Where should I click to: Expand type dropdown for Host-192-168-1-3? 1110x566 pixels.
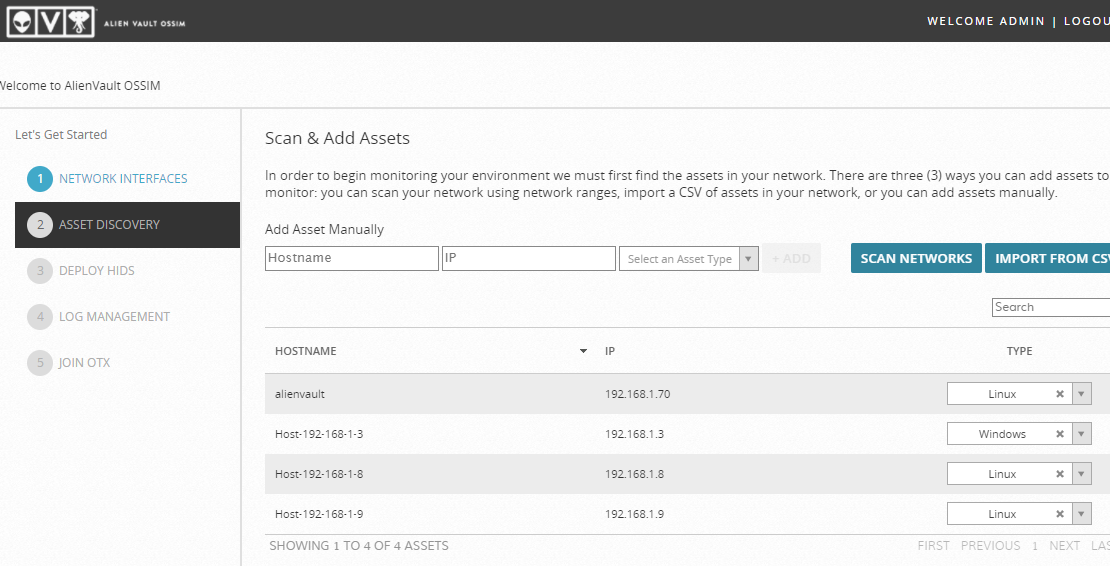point(1082,434)
